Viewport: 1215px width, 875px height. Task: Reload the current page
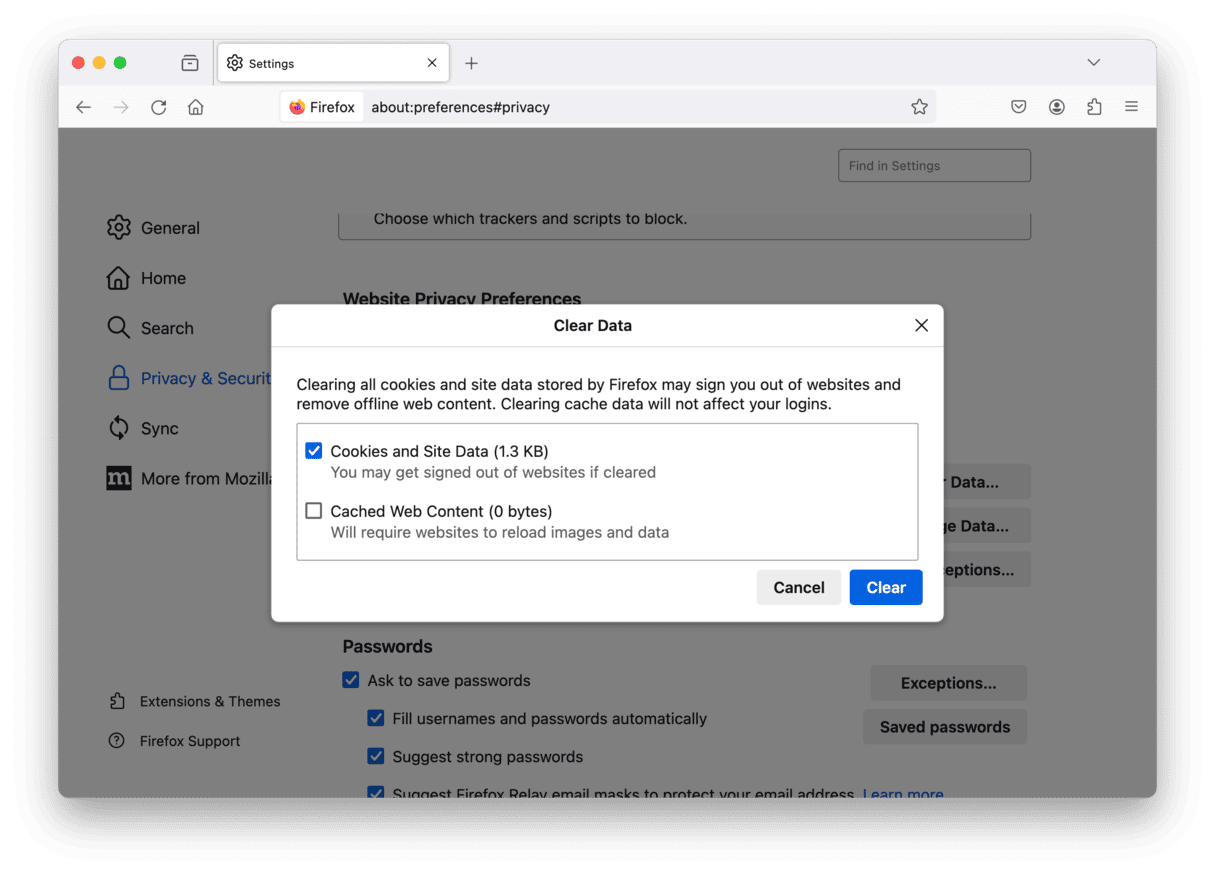[x=159, y=107]
